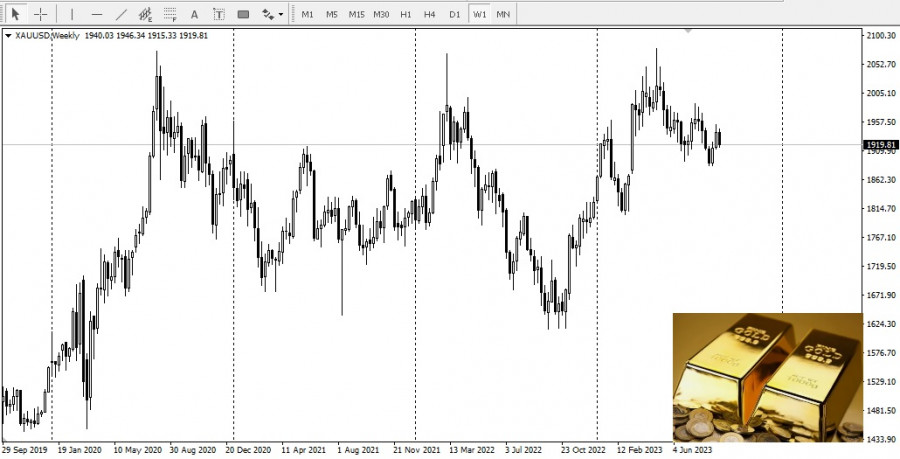Click the 1814.70 price scale label
The height and width of the screenshot is (459, 900).
883,209
